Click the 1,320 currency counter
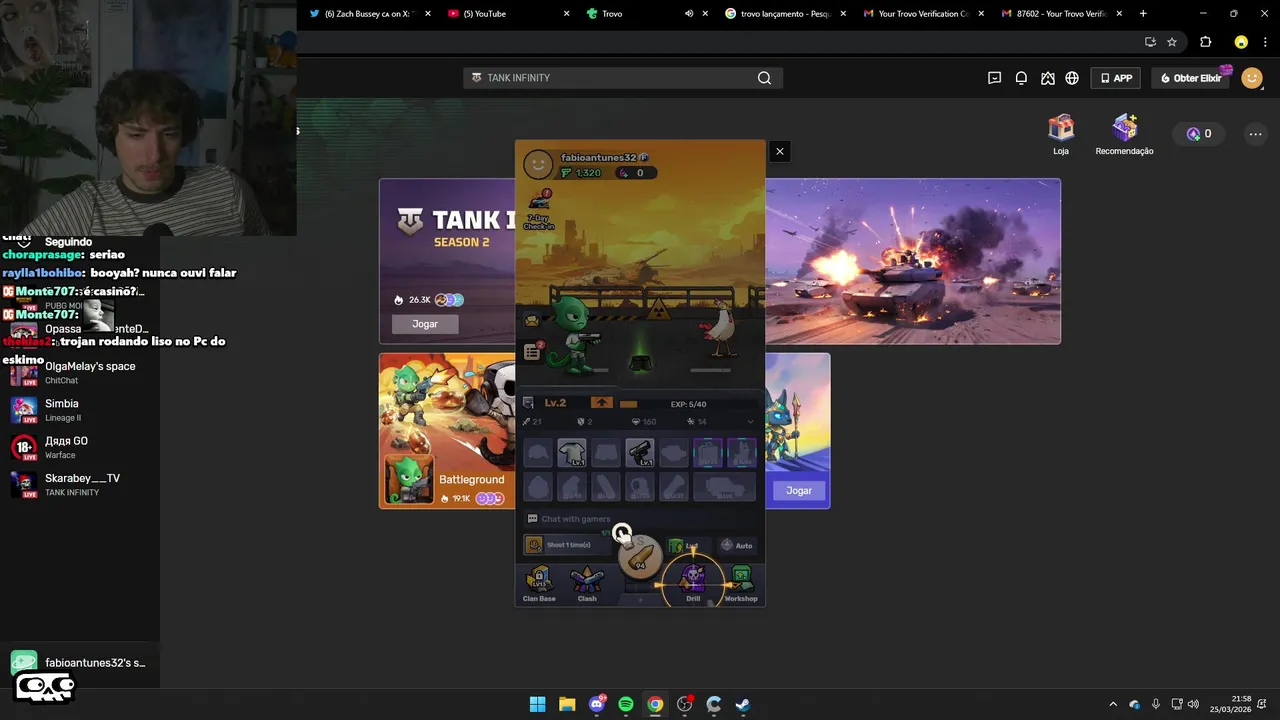 (x=581, y=173)
